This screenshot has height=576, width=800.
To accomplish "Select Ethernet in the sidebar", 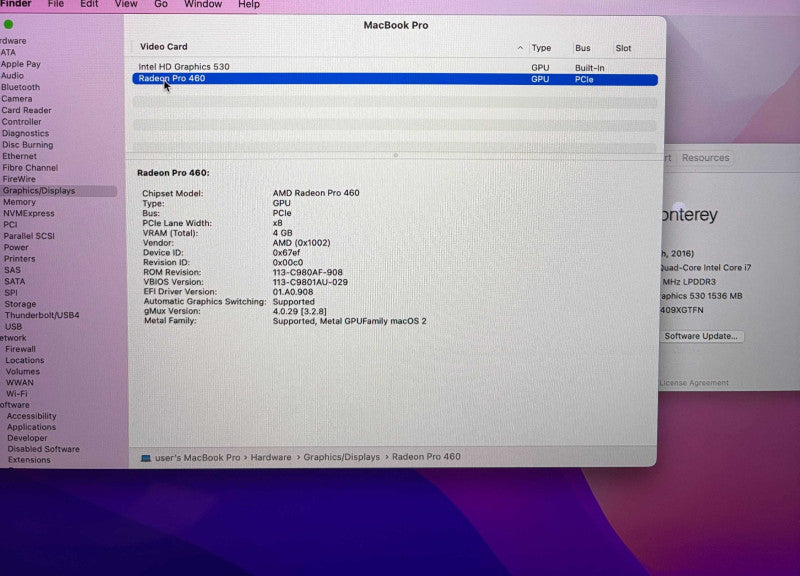I will pos(19,156).
